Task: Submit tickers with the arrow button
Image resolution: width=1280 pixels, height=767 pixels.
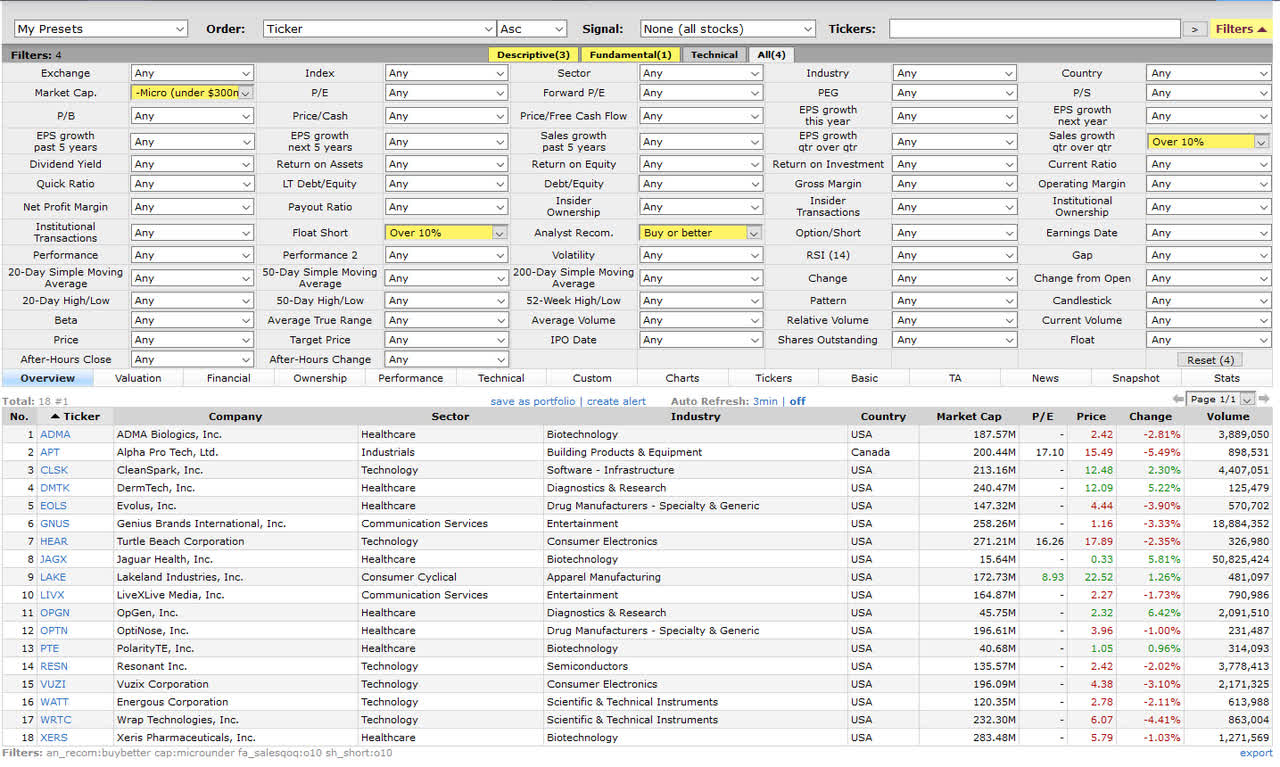Action: (1195, 29)
